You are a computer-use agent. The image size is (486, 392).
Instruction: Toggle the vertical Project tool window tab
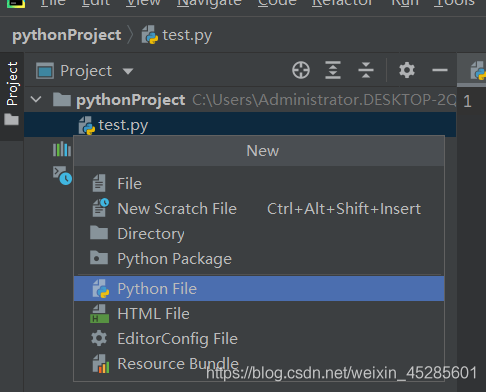point(12,84)
